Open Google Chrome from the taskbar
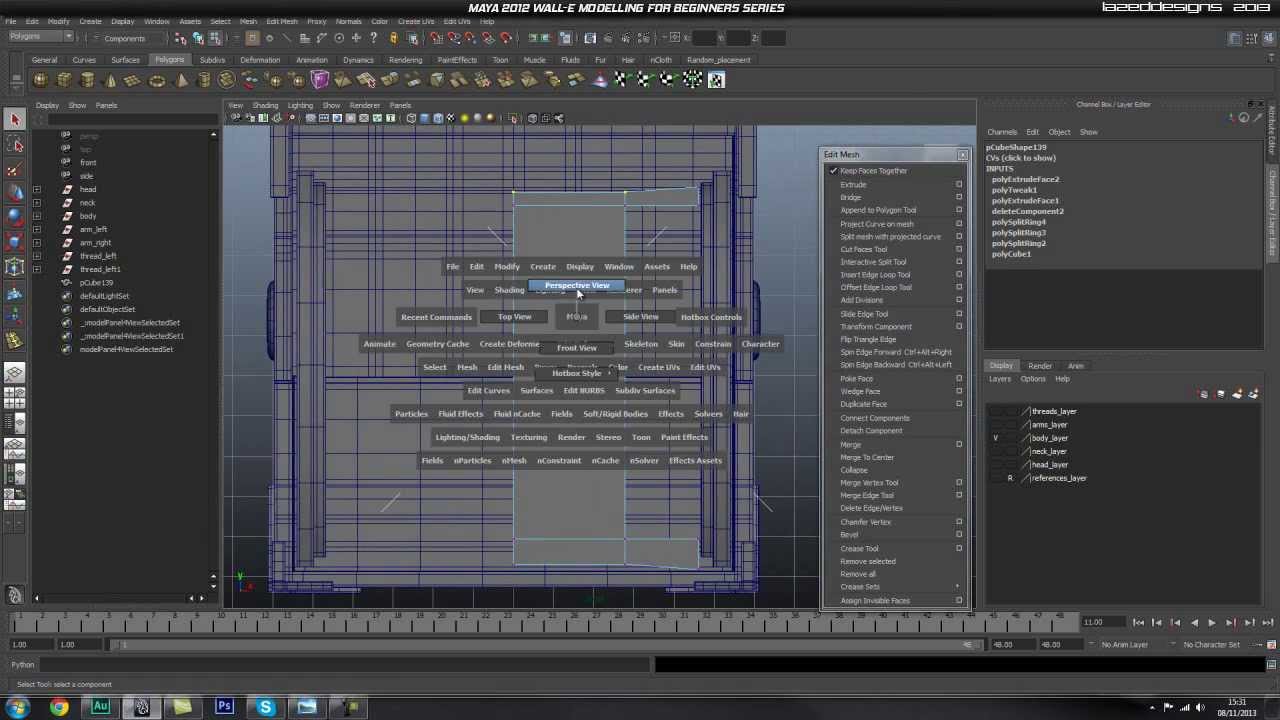The image size is (1280, 720). [59, 708]
